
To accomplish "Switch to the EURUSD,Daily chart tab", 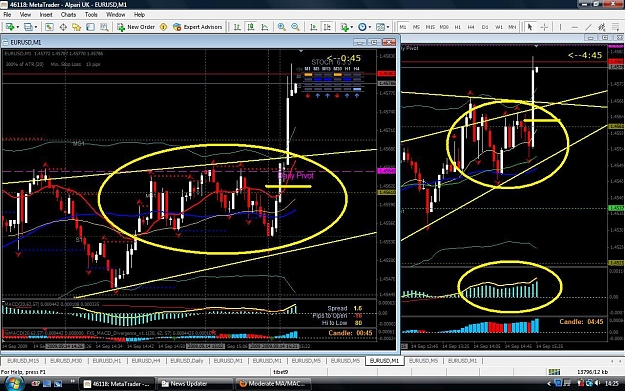I will coord(187,361).
